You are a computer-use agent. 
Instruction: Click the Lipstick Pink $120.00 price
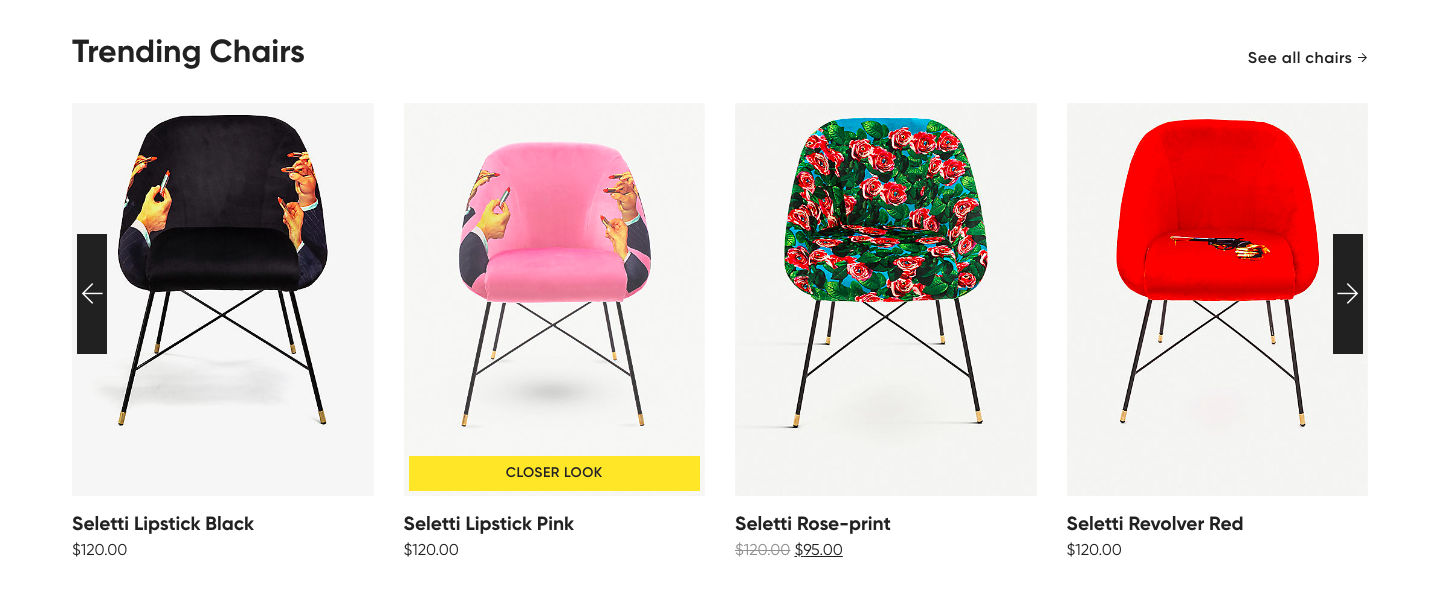431,550
